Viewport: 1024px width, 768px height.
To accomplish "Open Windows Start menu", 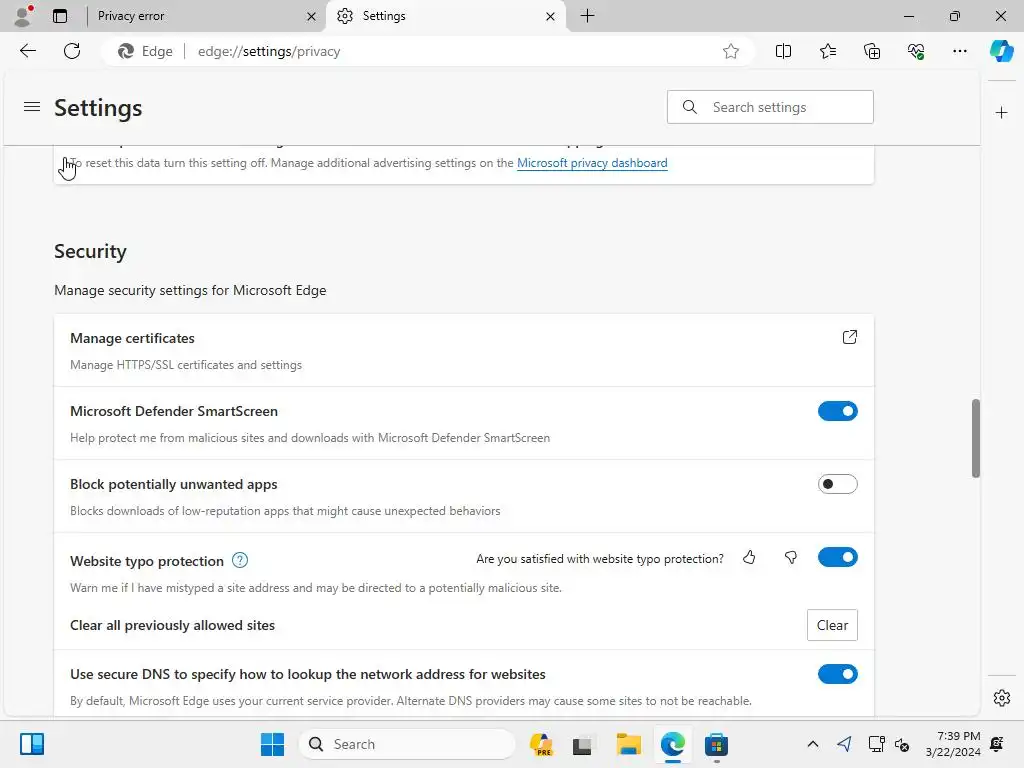I will (272, 744).
